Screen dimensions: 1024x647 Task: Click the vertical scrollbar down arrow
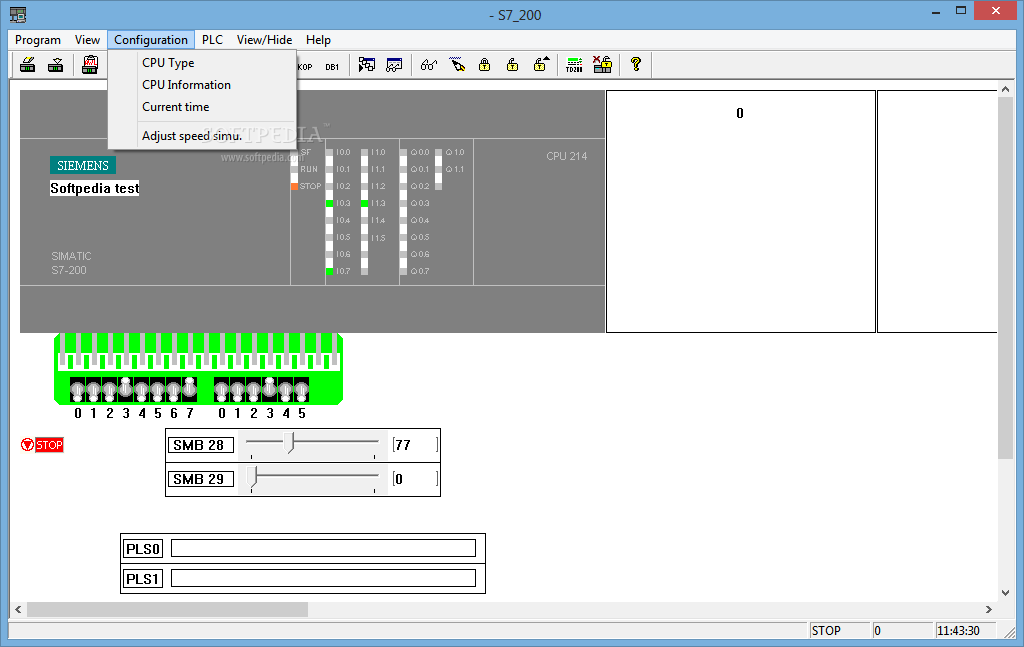pyautogui.click(x=1005, y=593)
